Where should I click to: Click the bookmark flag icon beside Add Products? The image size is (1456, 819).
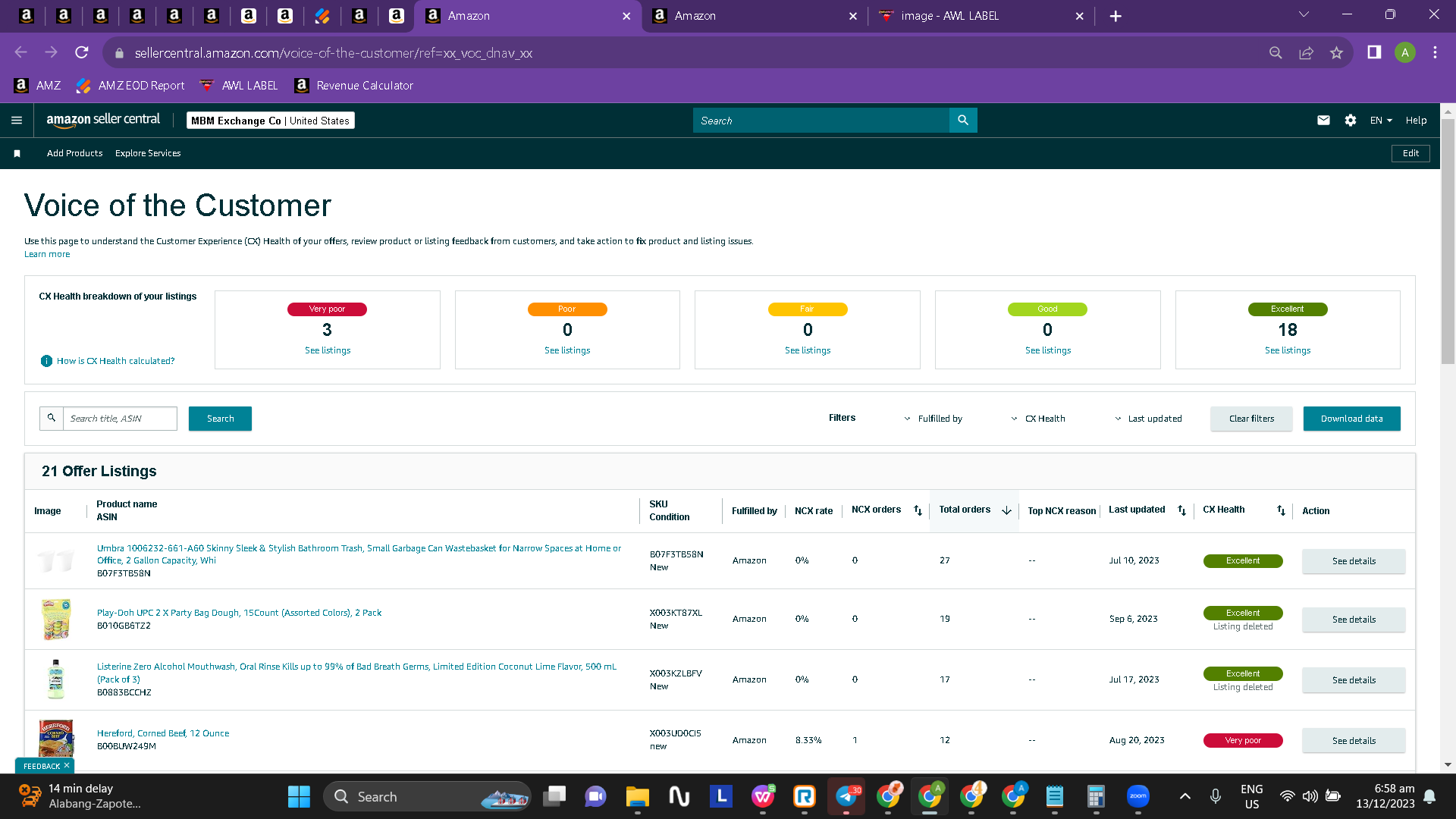tap(17, 153)
